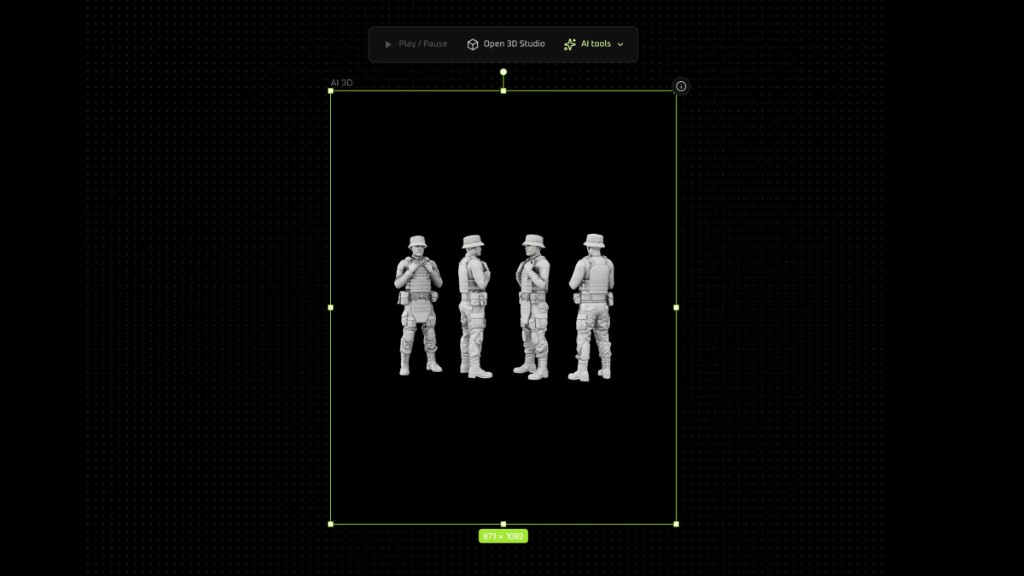Open the AI tools dropdown
The width and height of the screenshot is (1024, 576).
tap(594, 44)
